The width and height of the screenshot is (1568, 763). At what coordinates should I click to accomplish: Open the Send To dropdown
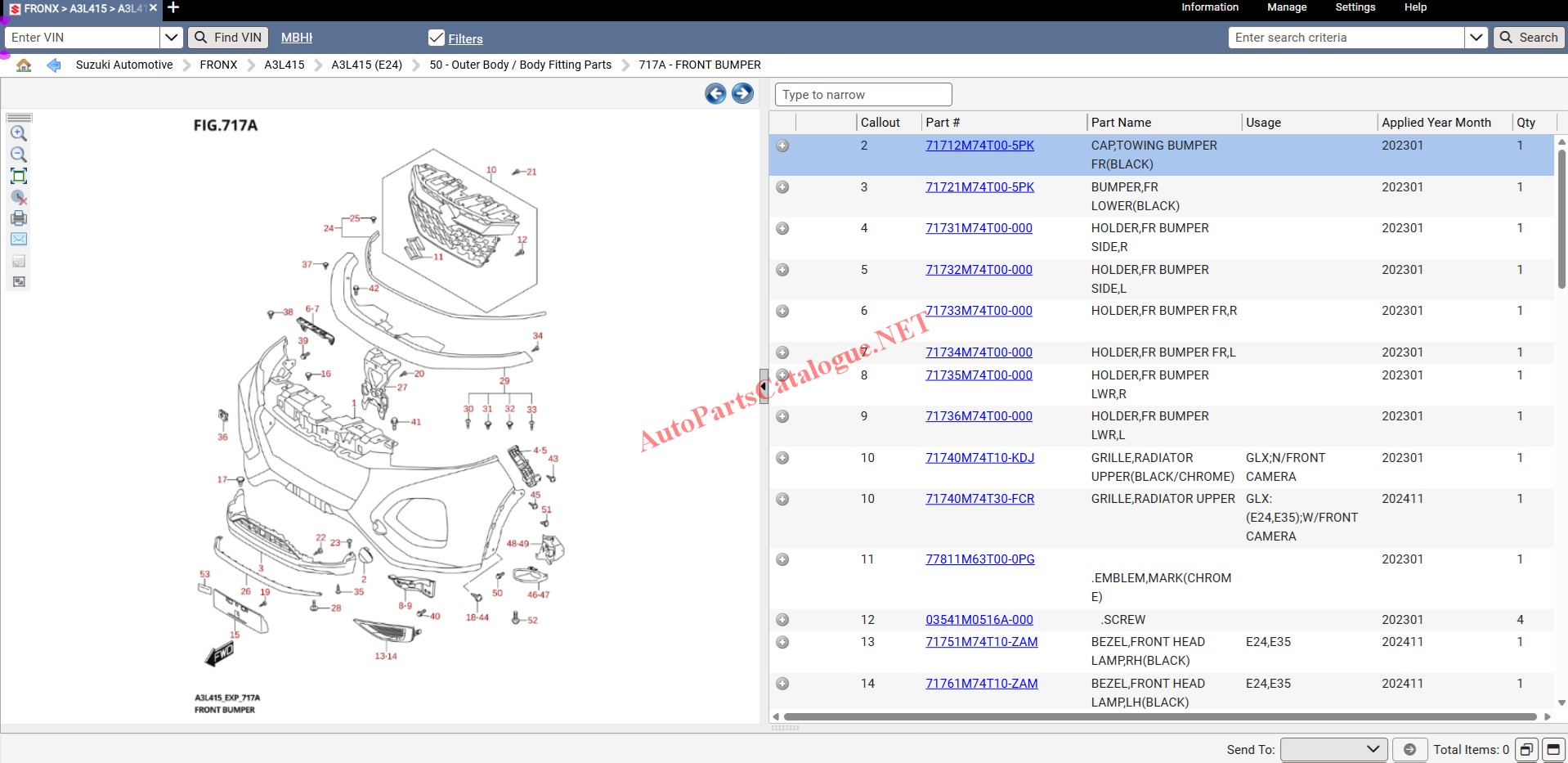(1333, 749)
